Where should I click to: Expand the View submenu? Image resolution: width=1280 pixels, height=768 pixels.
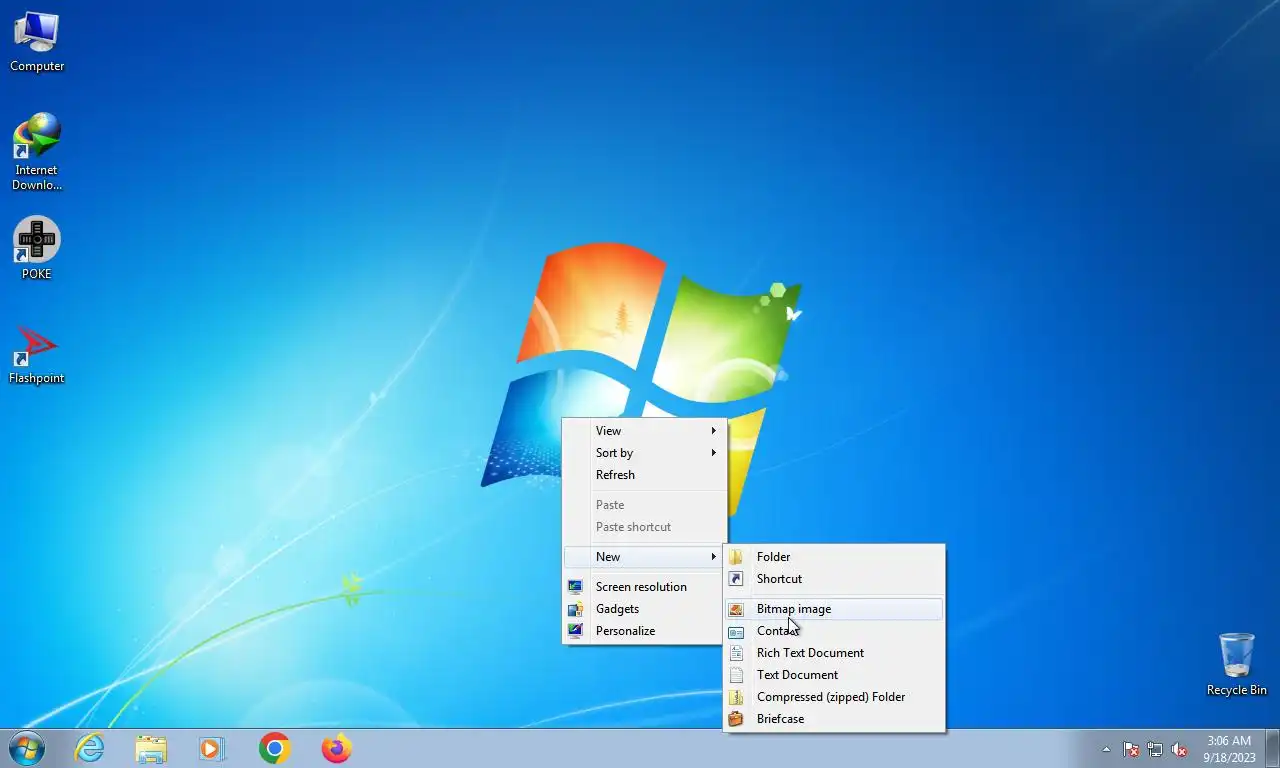click(644, 431)
